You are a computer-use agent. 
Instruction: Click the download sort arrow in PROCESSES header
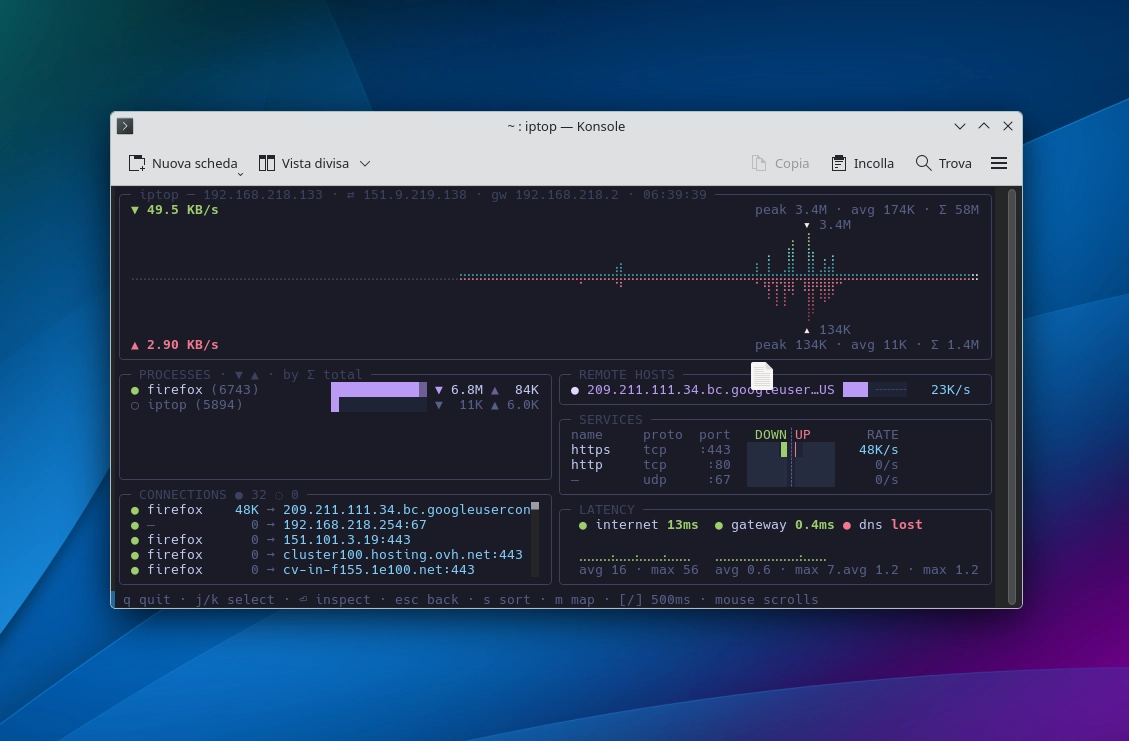(x=238, y=374)
